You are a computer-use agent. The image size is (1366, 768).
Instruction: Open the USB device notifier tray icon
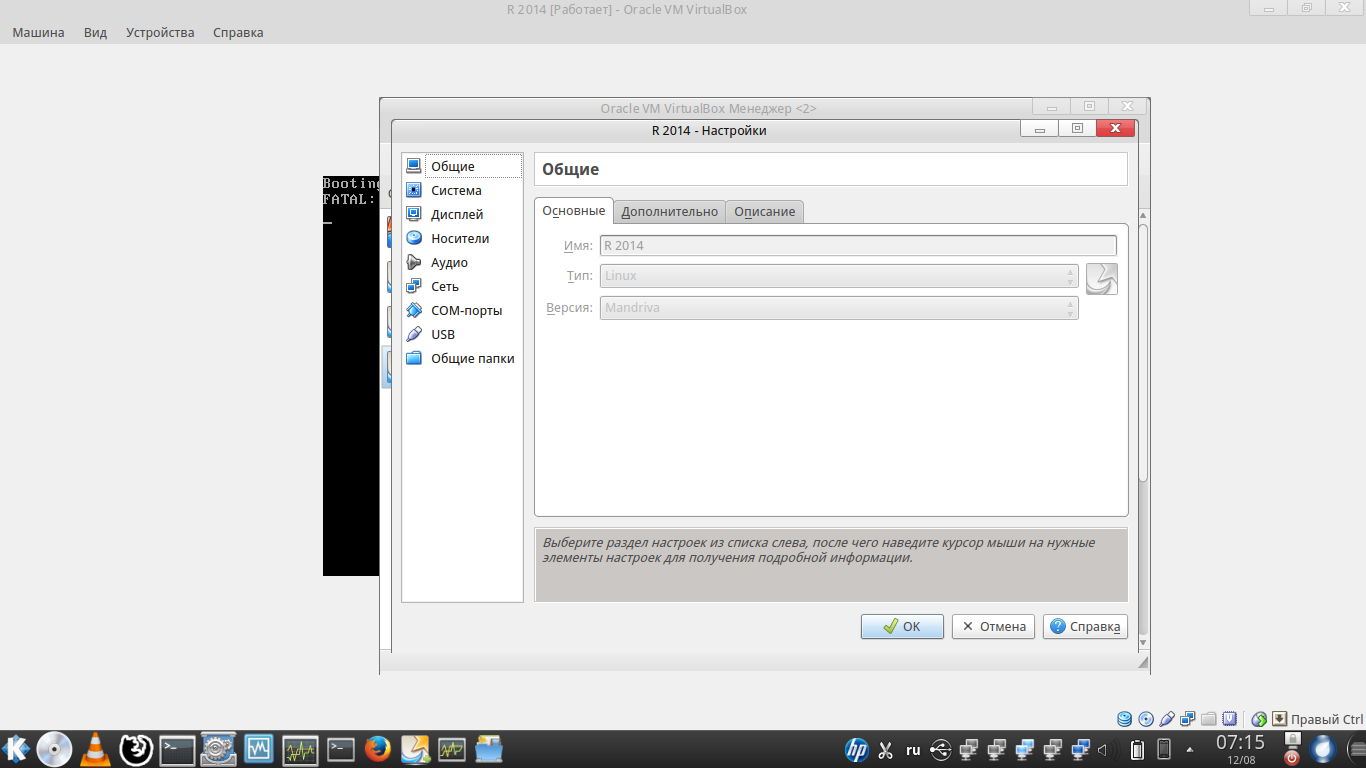[x=941, y=749]
